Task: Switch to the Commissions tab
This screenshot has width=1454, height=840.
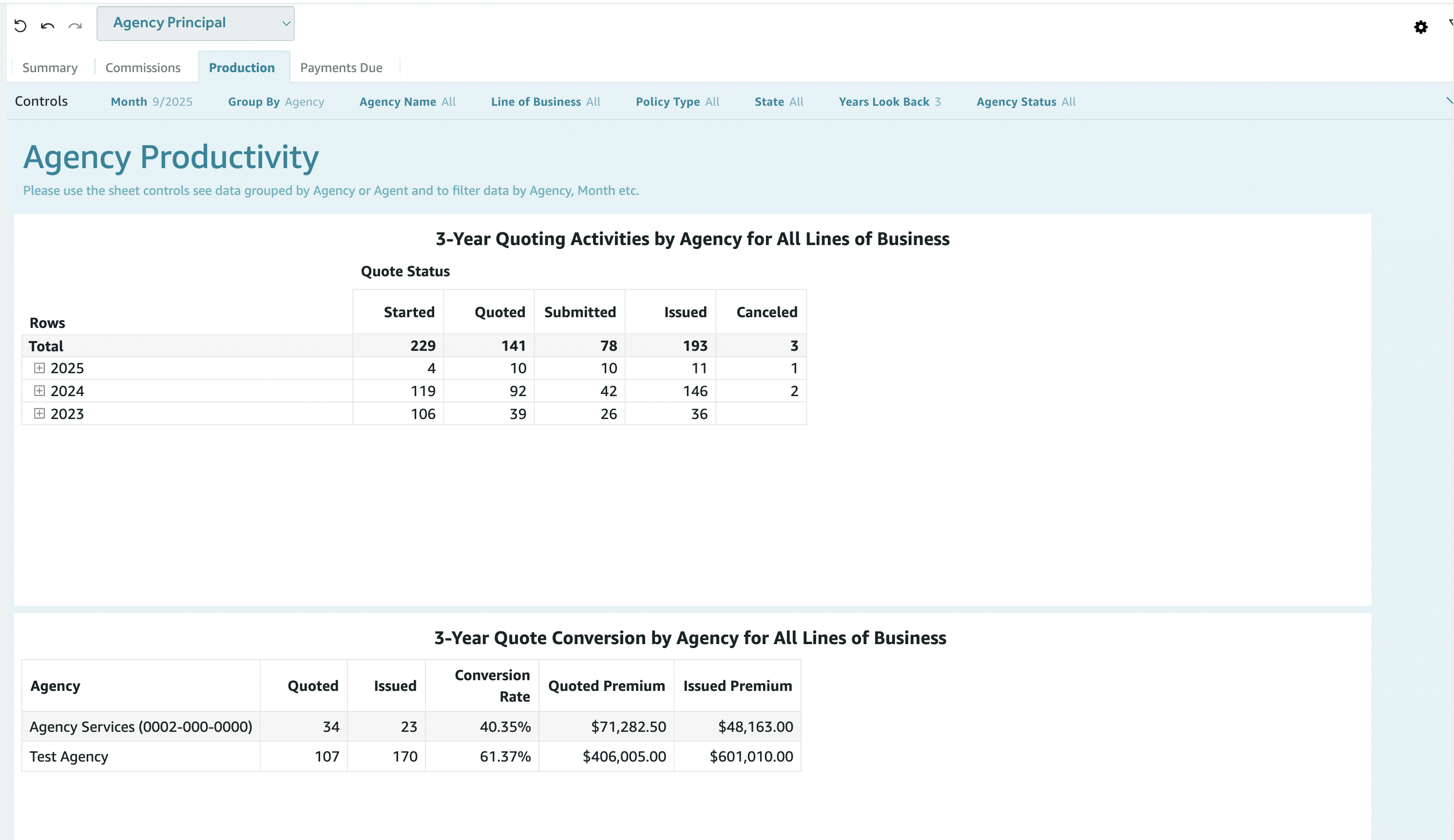Action: pos(143,68)
